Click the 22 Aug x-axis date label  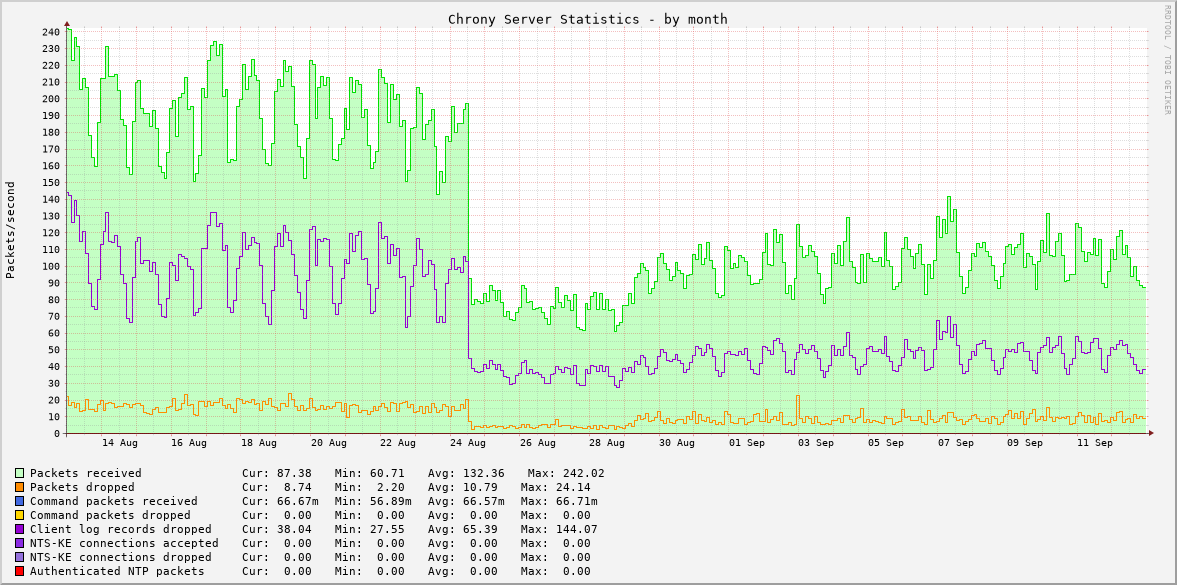coord(398,443)
